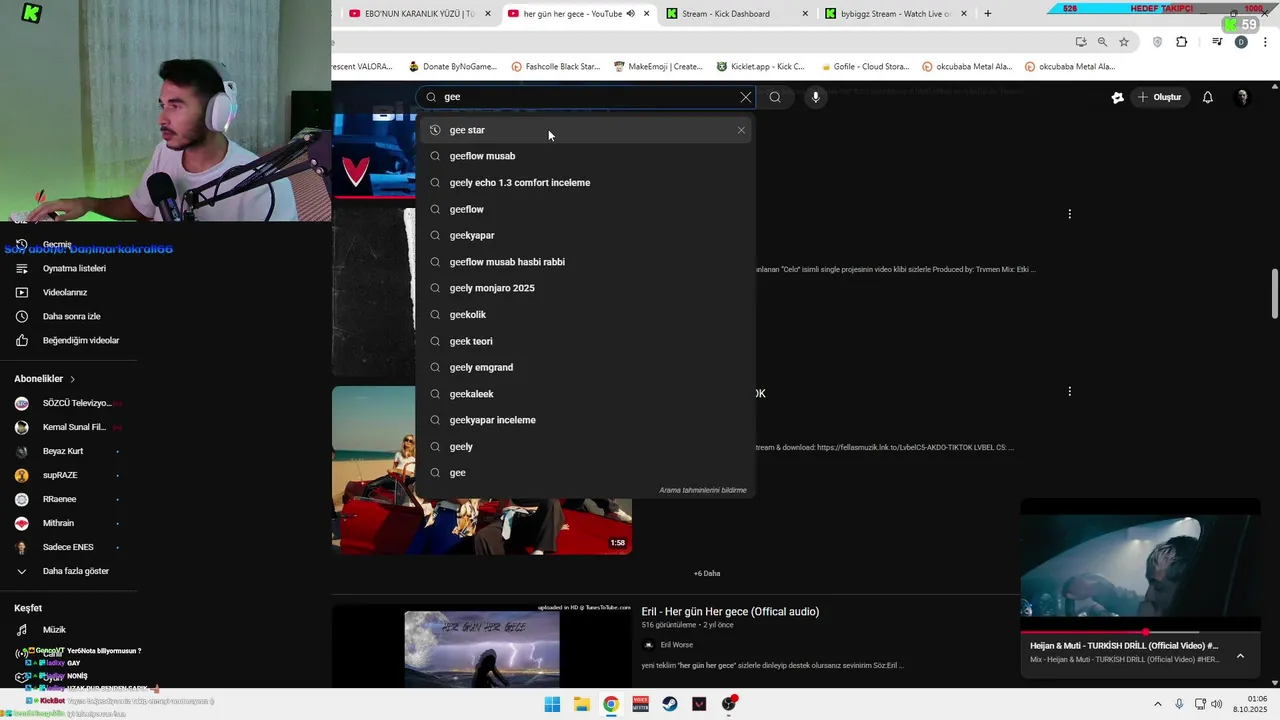Viewport: 1280px width, 720px height.
Task: Click the YouTube search magnifier button
Action: (x=775, y=97)
